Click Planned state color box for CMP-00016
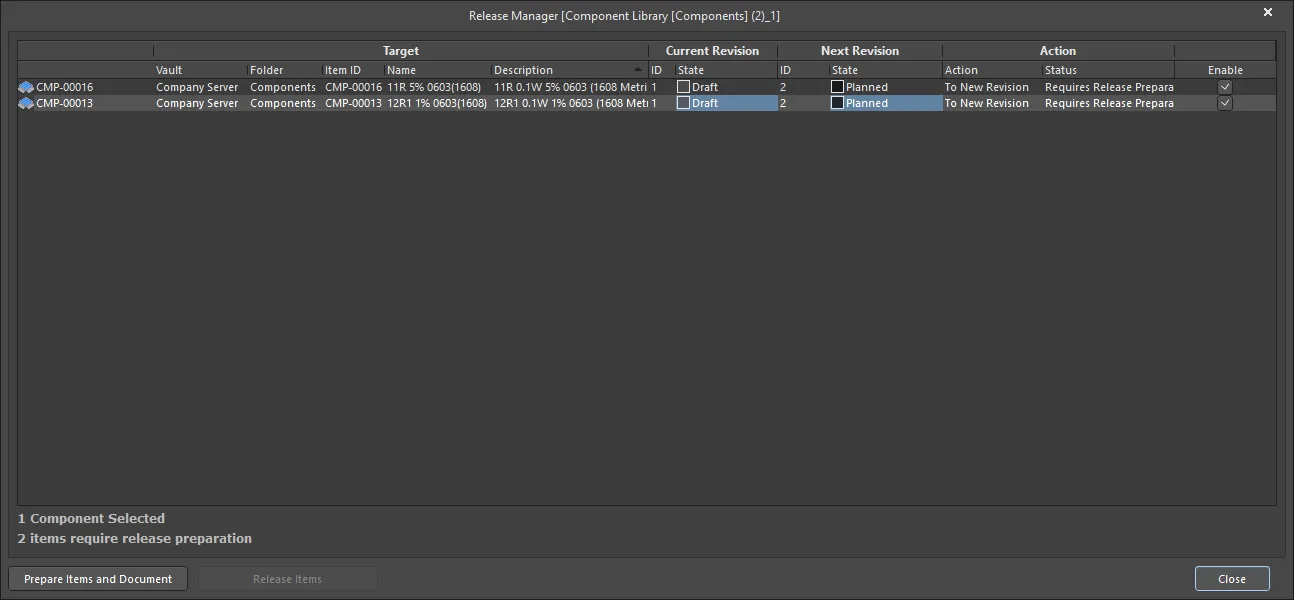 (x=838, y=87)
